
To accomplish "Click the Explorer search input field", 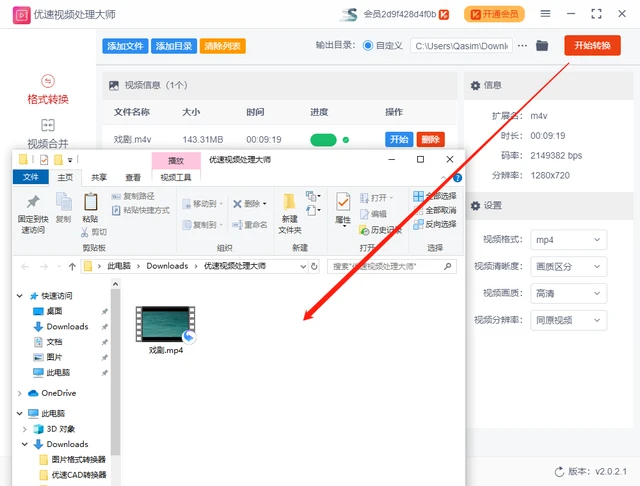I will tap(390, 266).
